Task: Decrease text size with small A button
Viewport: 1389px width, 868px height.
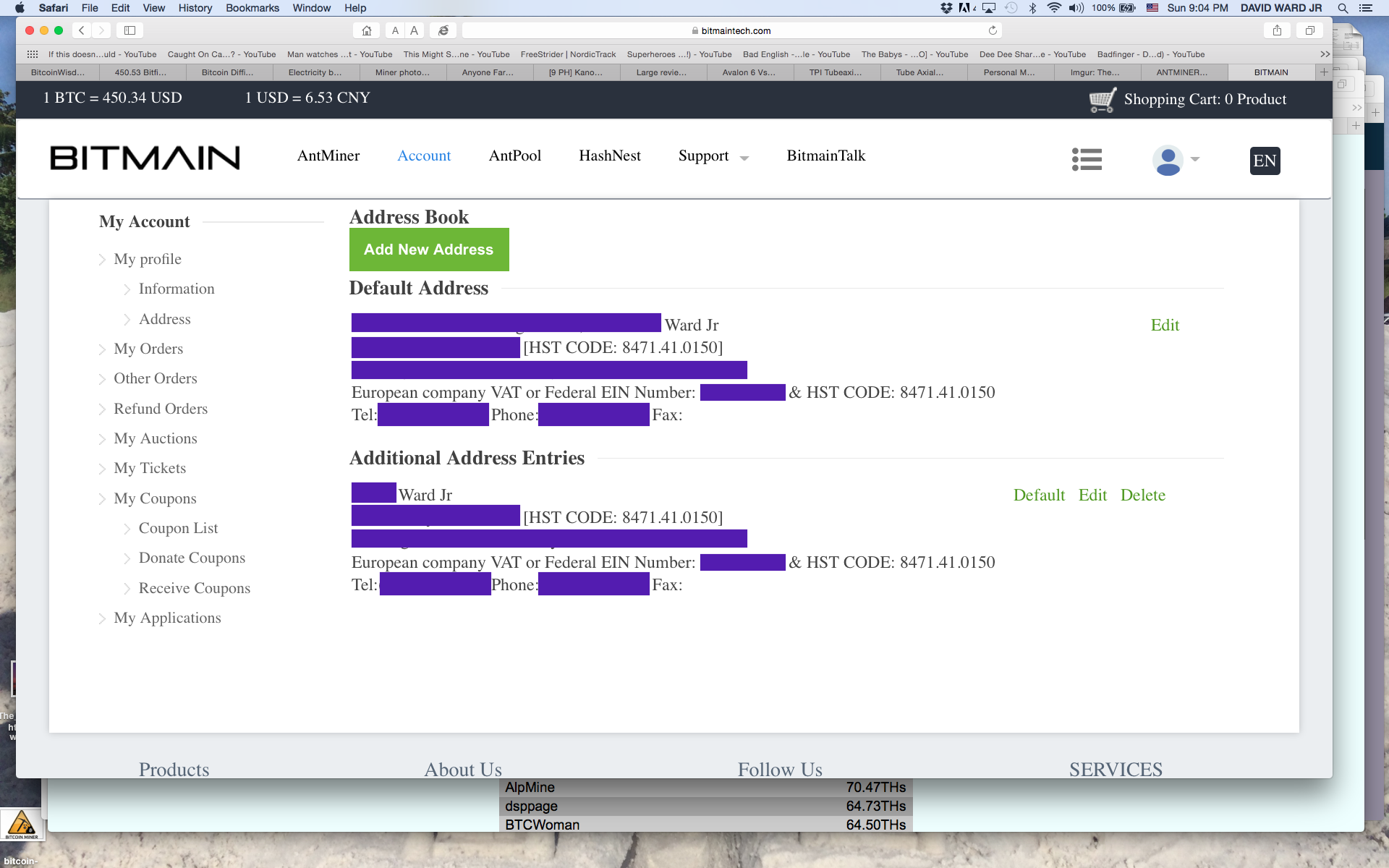Action: point(395,30)
